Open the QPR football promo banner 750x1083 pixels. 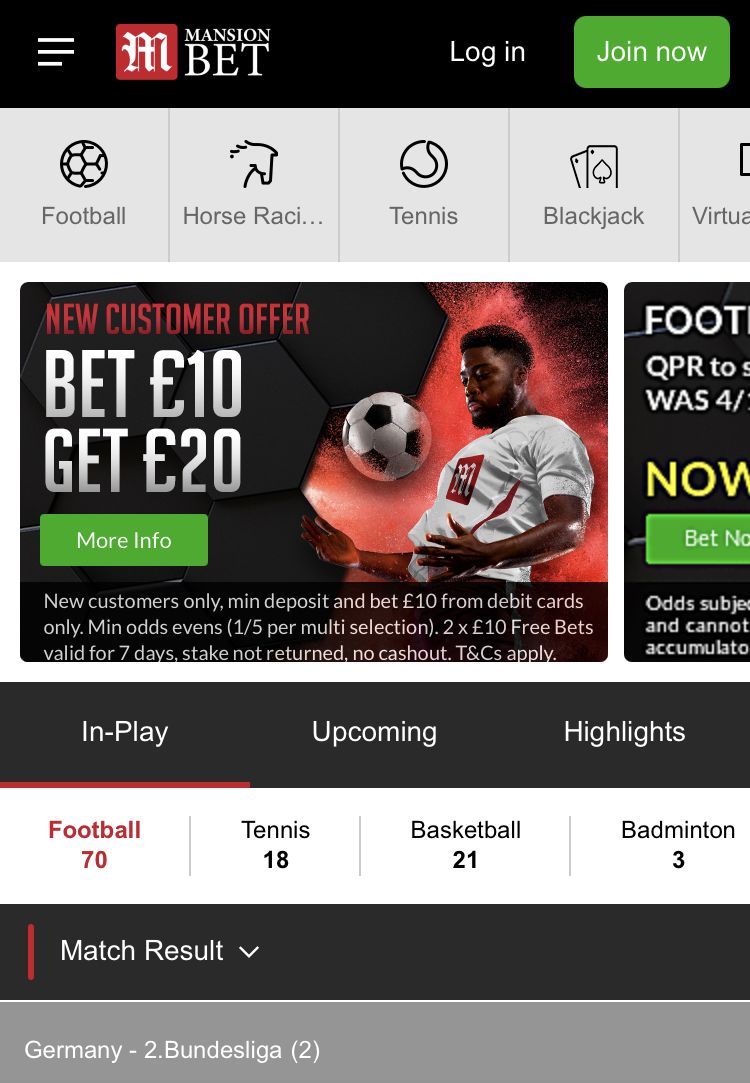pos(687,472)
